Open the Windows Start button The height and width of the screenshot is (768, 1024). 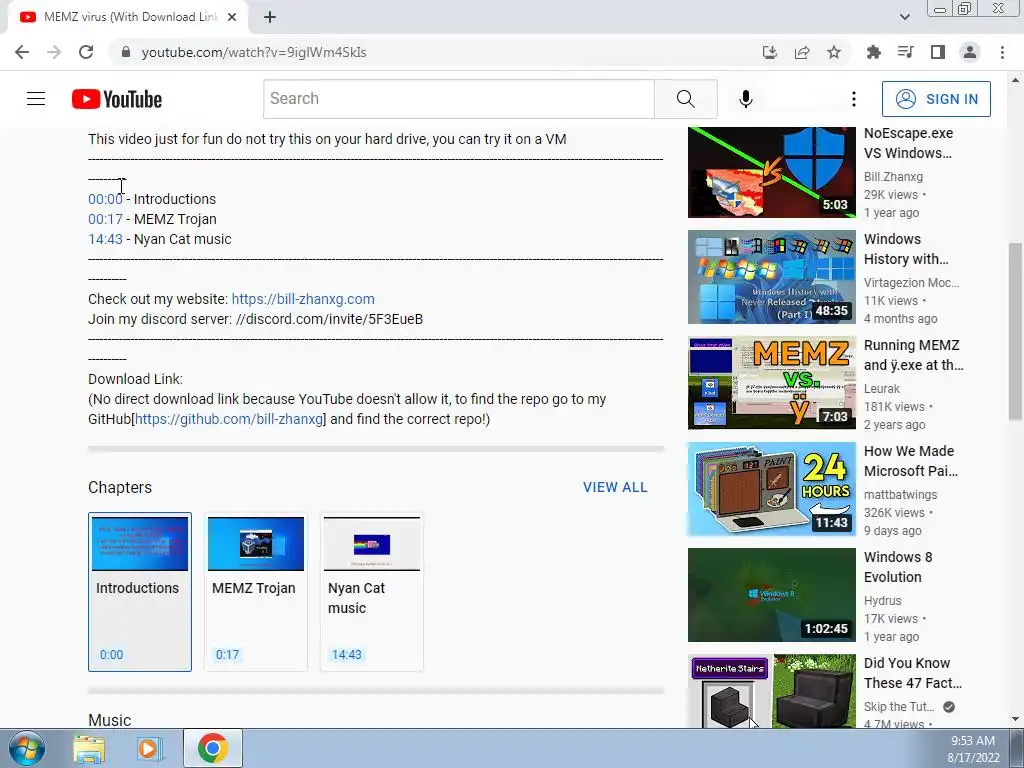click(27, 748)
